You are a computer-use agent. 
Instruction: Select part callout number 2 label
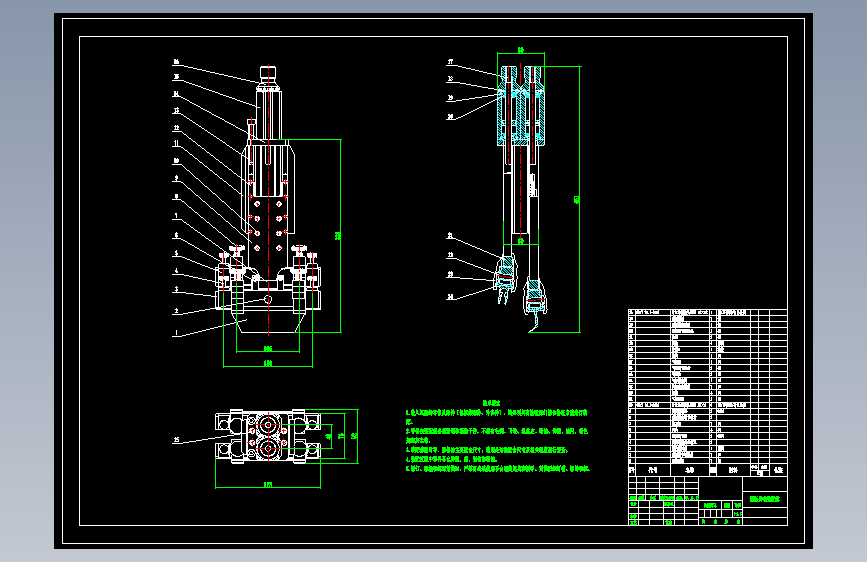[176, 311]
